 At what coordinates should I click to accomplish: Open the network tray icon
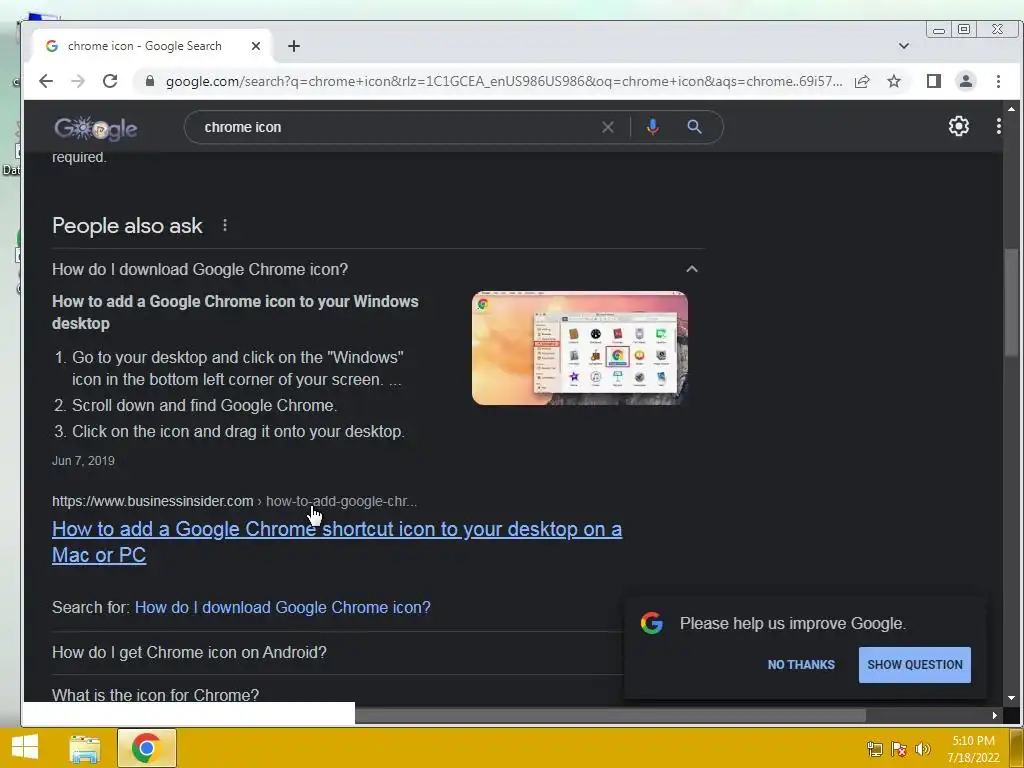point(874,749)
